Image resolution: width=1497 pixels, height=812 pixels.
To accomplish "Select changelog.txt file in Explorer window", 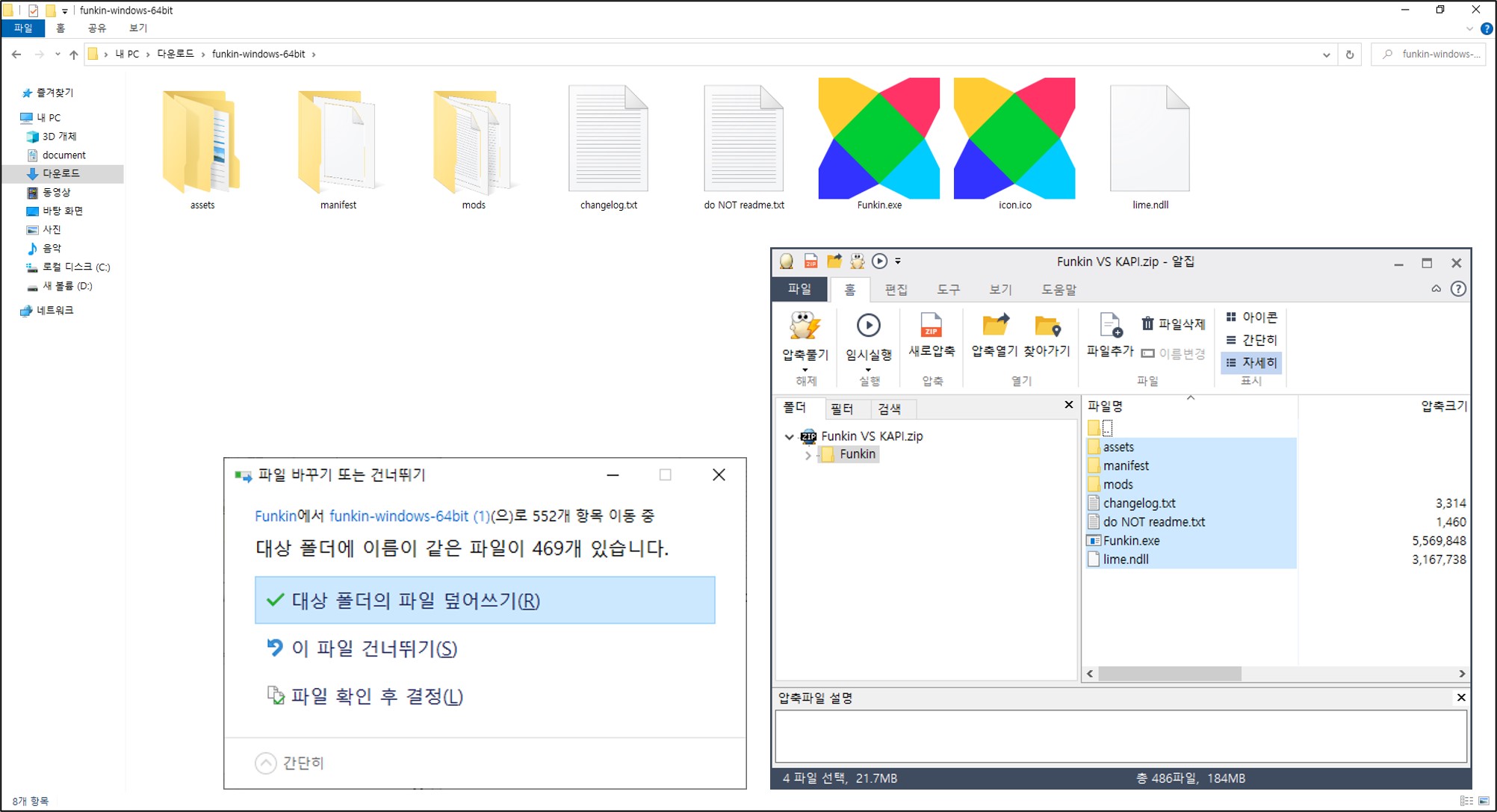I will click(x=608, y=146).
